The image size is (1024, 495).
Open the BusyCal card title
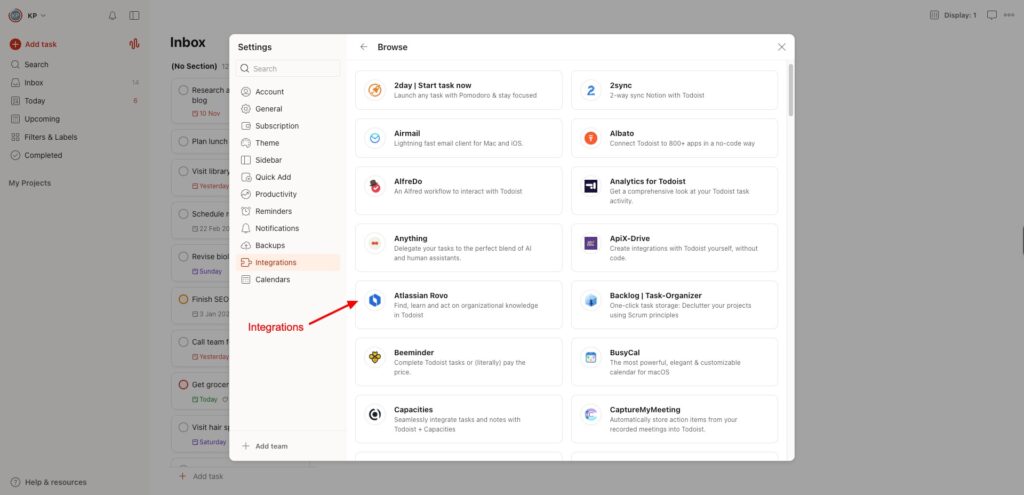click(x=624, y=353)
